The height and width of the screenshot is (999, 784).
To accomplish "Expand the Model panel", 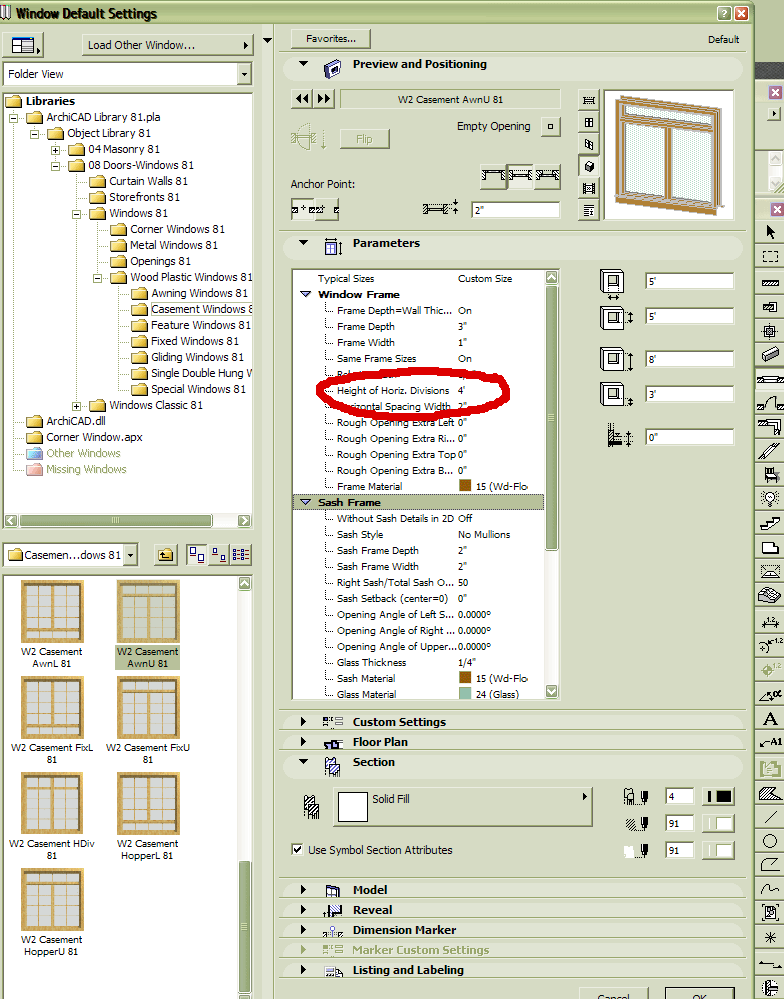I will point(303,889).
